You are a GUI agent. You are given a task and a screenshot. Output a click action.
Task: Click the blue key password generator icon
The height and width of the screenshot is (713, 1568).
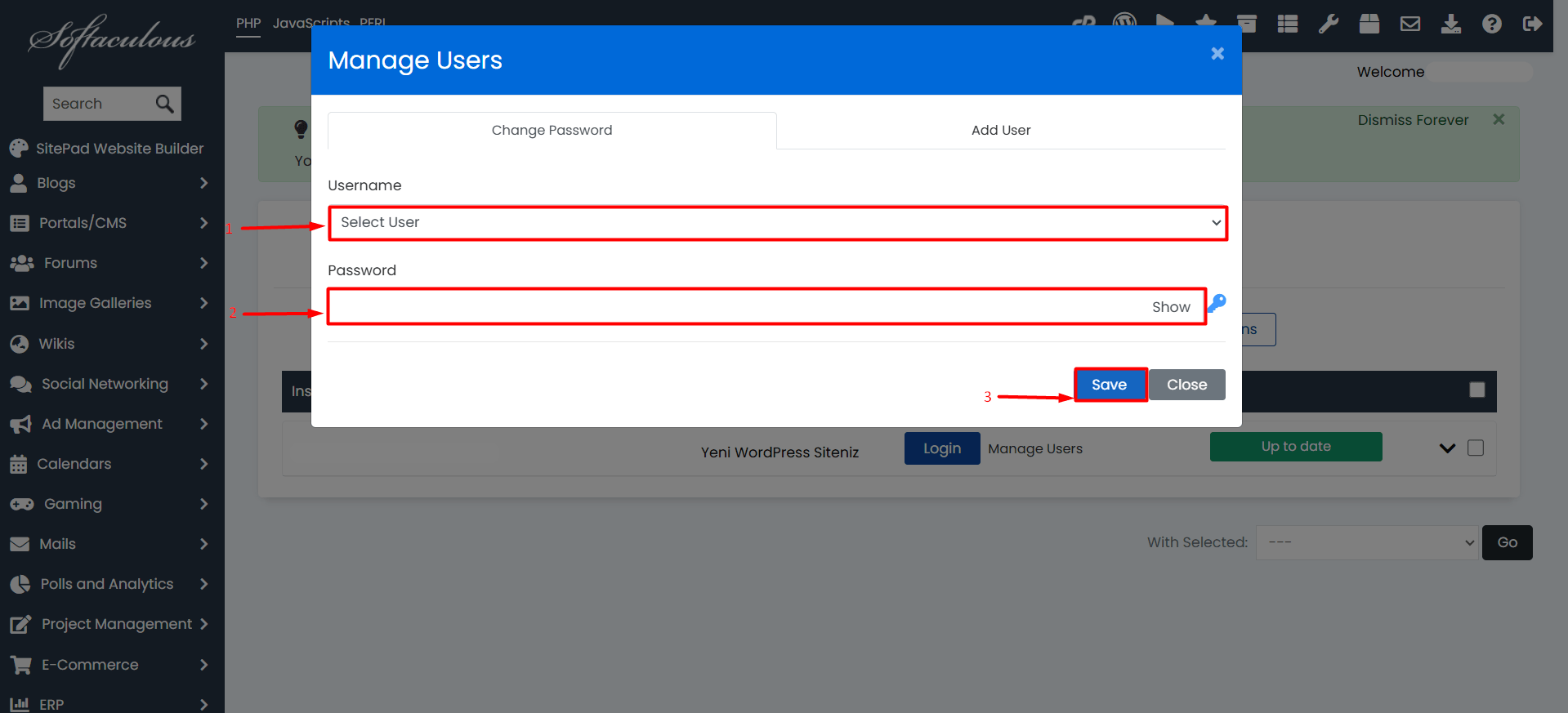(x=1217, y=304)
